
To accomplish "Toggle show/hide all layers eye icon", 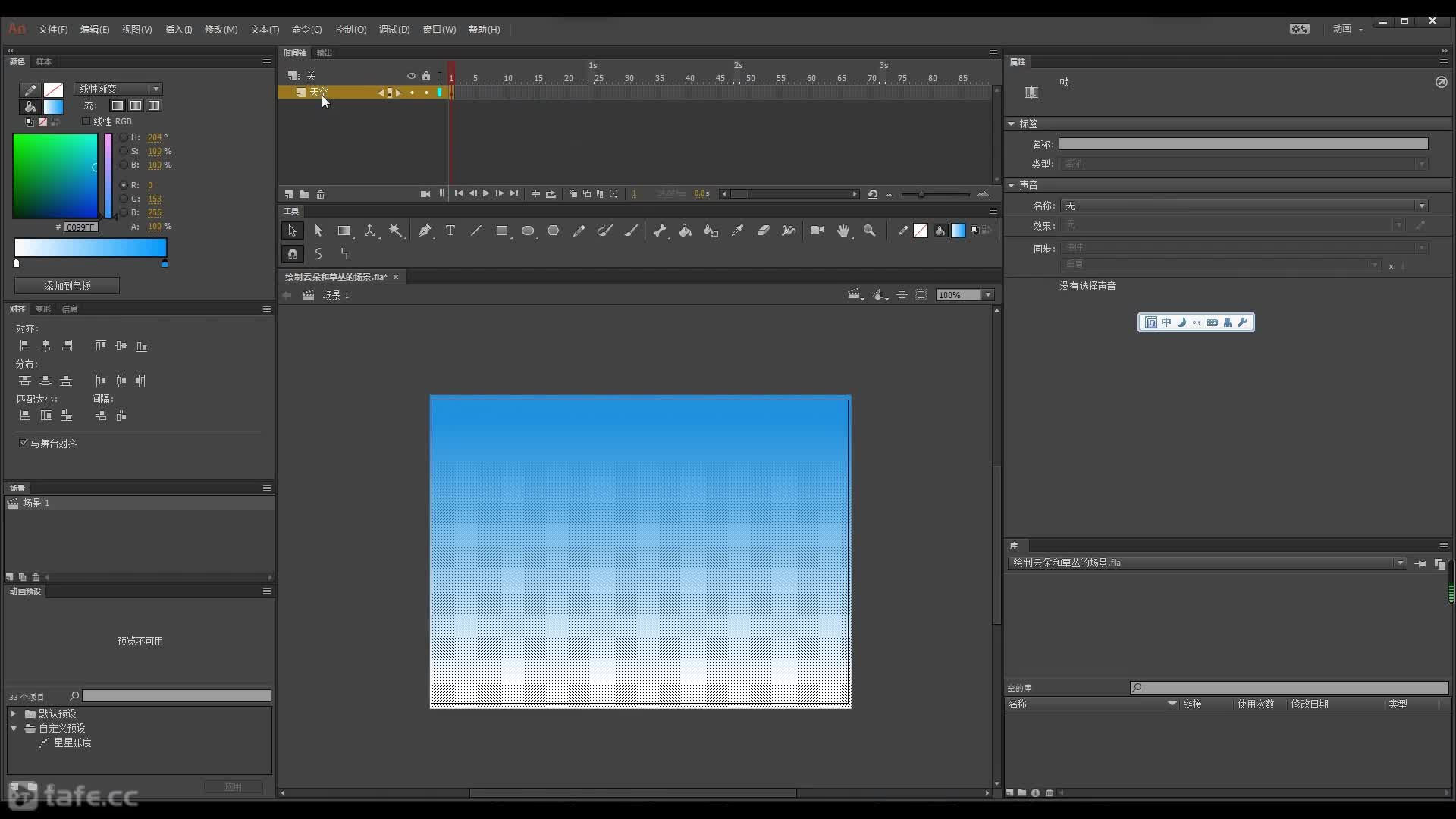I will click(412, 76).
